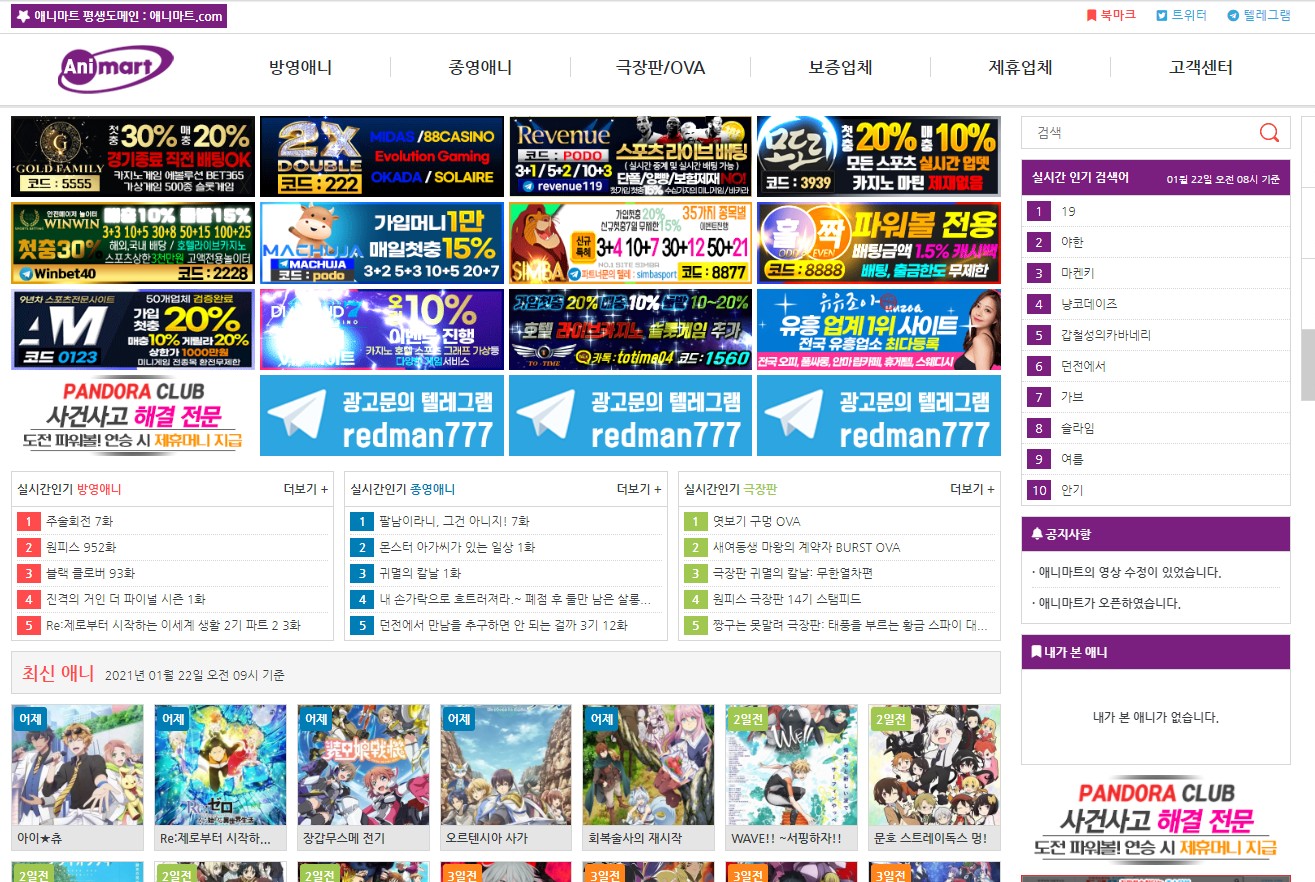This screenshot has height=882, width=1315.
Task: Expand 더보기 for 종영애니 ranking
Action: [638, 489]
